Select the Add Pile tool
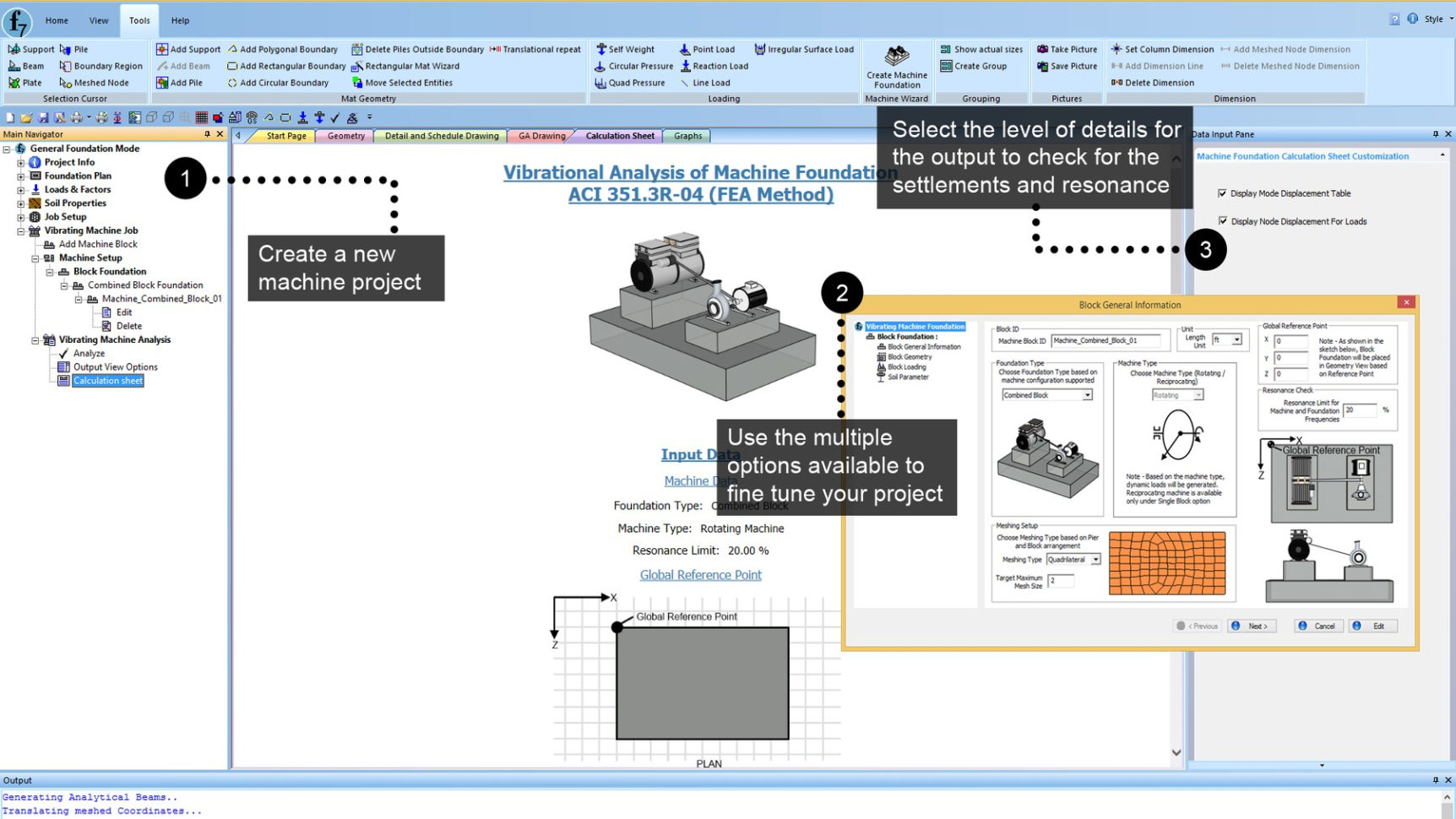This screenshot has height=819, width=1456. click(x=180, y=82)
